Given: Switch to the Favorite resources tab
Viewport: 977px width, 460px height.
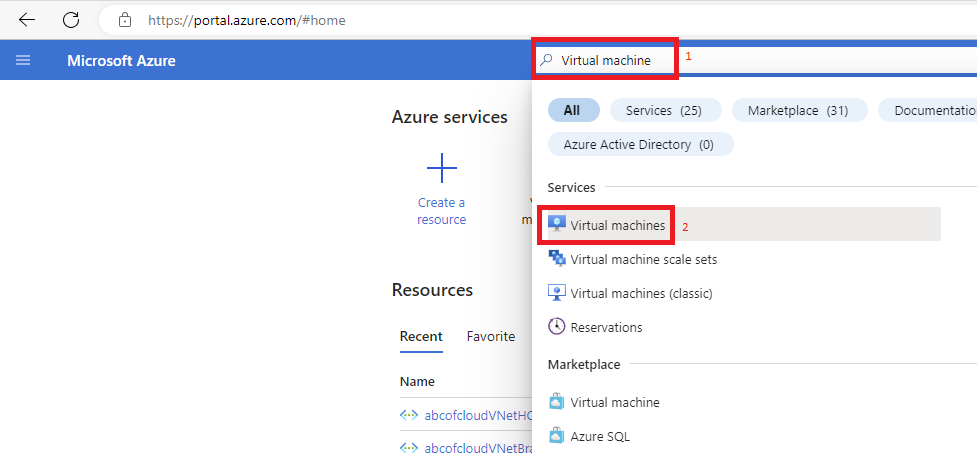Looking at the screenshot, I should point(491,337).
